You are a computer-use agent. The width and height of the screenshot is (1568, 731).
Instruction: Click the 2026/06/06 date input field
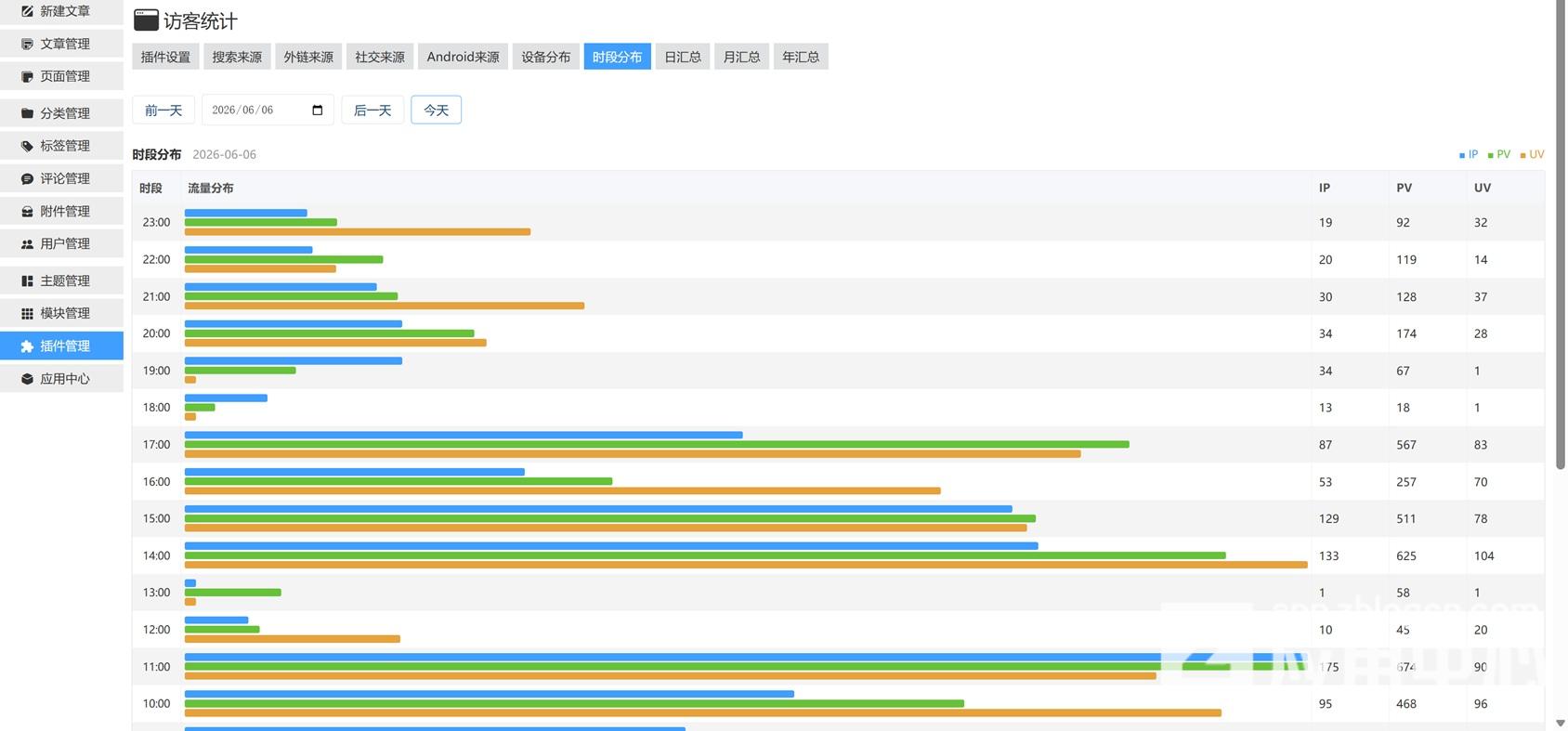(268, 110)
